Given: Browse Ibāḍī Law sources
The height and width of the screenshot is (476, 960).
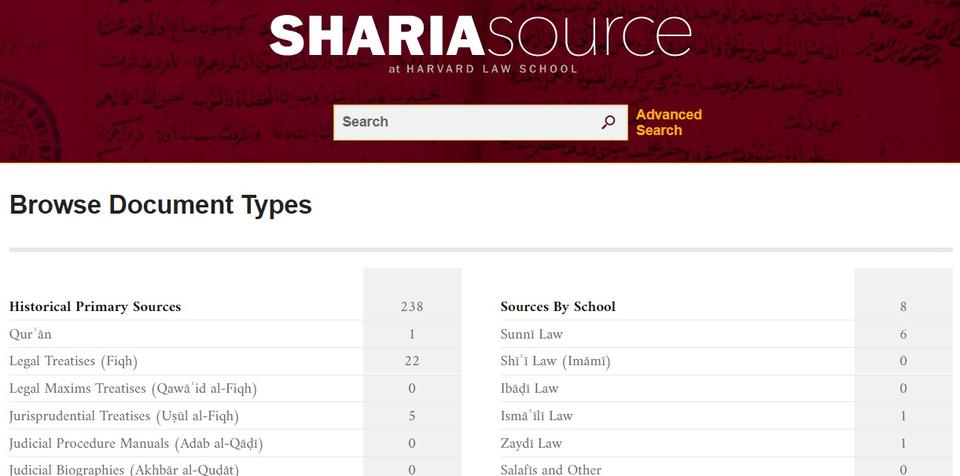Looking at the screenshot, I should pos(529,388).
